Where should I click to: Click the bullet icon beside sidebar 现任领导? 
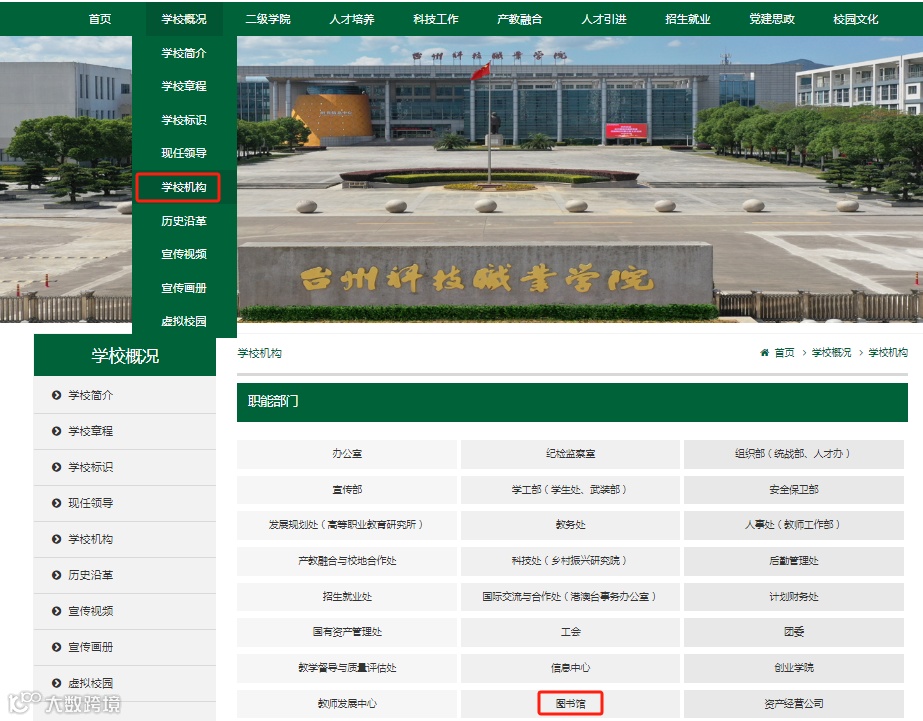point(57,503)
